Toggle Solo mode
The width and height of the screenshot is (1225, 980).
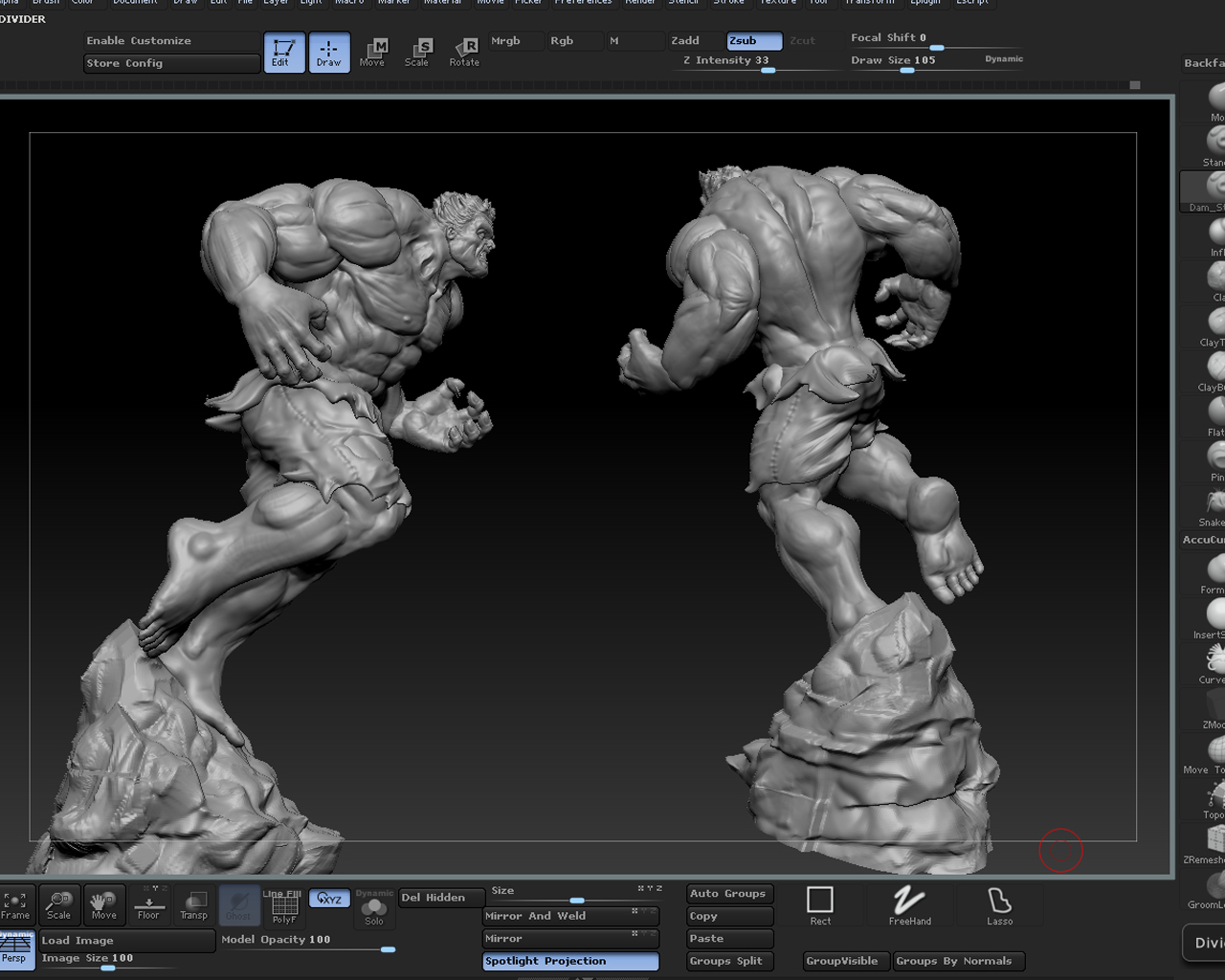[x=374, y=909]
